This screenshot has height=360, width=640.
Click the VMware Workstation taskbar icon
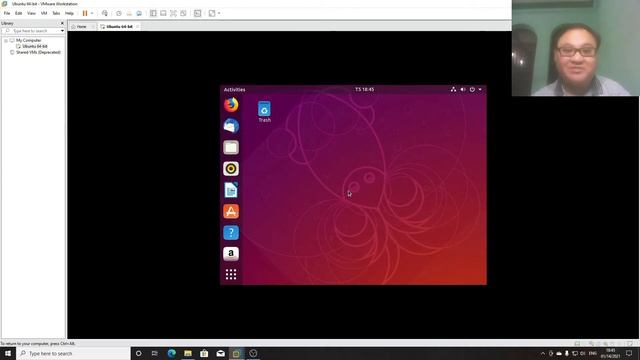coord(236,353)
